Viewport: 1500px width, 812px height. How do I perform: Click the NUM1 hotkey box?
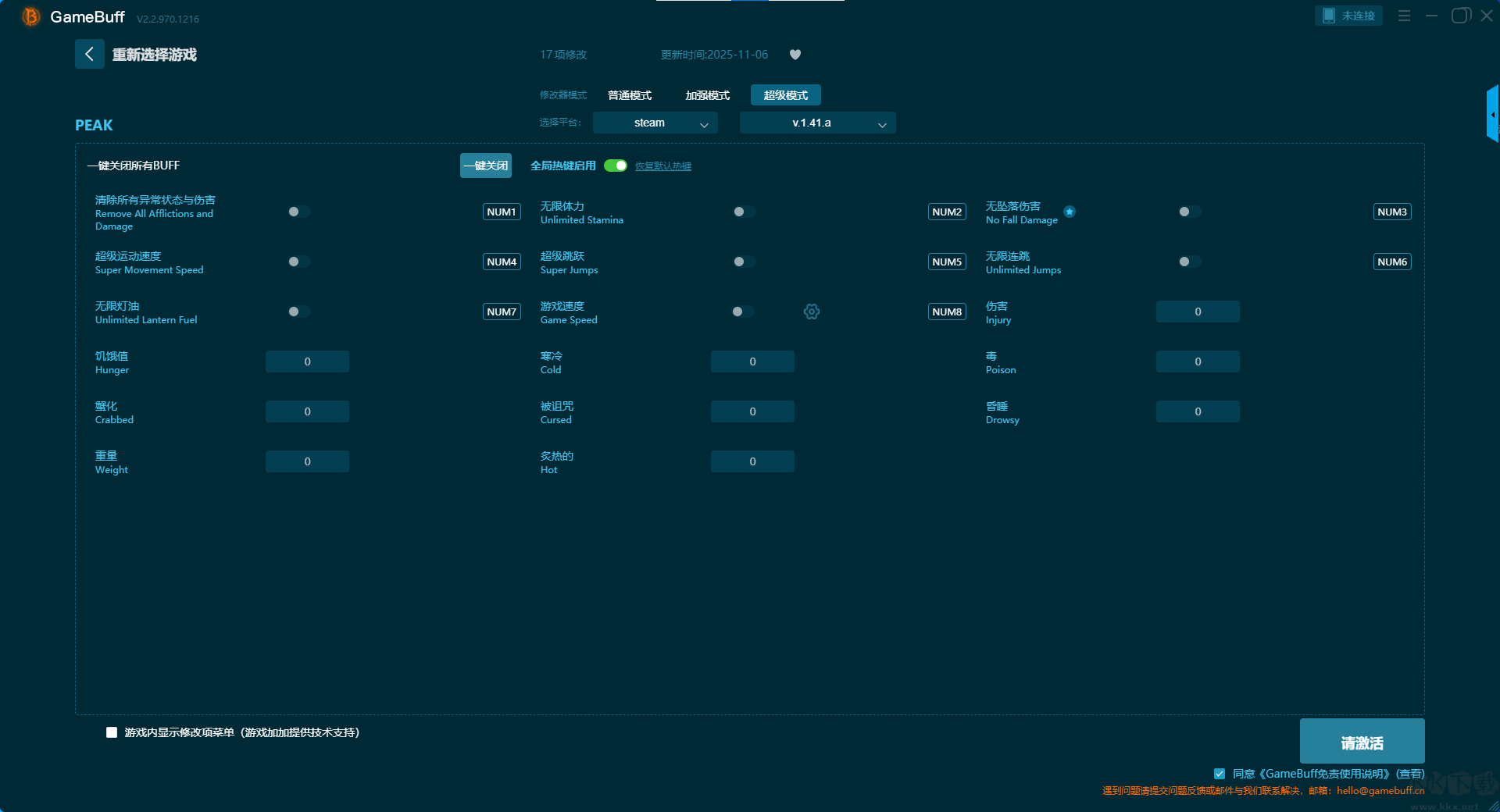tap(502, 212)
